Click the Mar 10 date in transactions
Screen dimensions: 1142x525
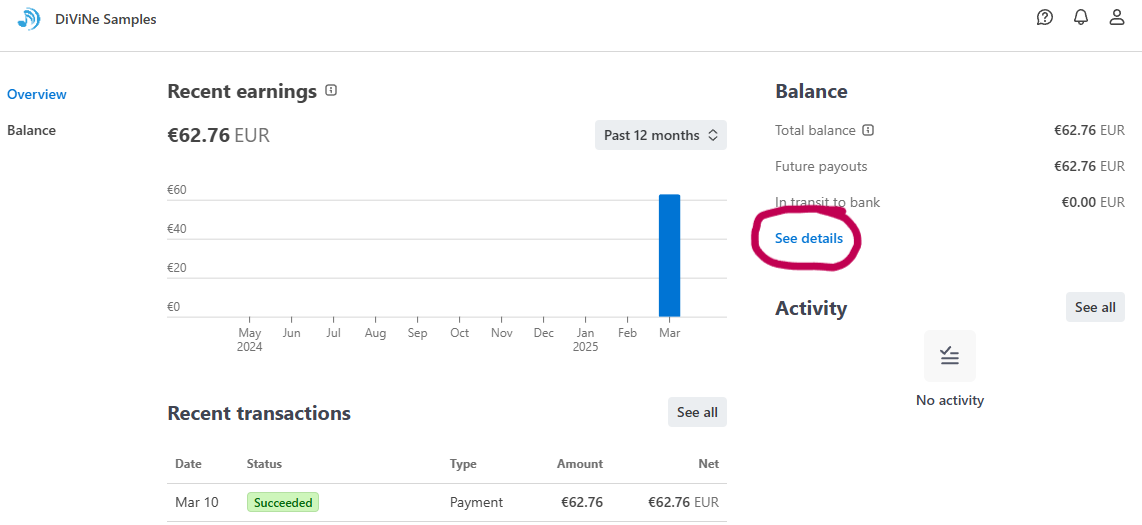click(197, 502)
